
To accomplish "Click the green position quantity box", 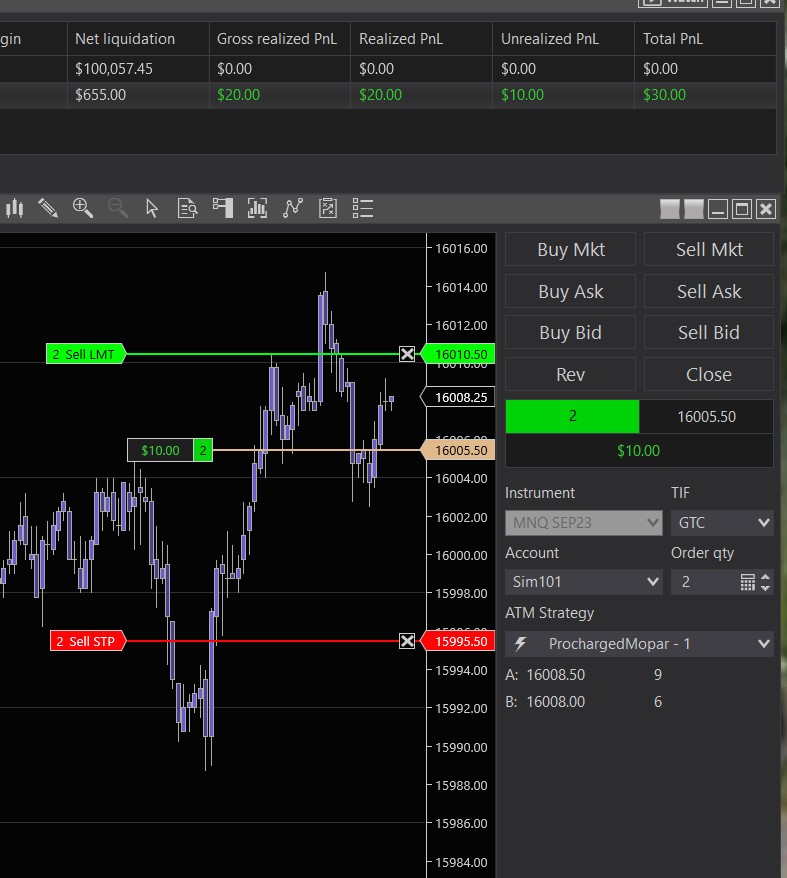I will point(572,416).
